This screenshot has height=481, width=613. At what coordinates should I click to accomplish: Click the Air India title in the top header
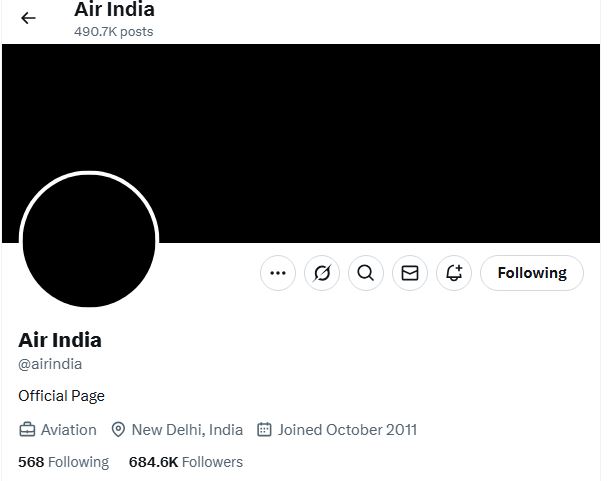tap(114, 10)
